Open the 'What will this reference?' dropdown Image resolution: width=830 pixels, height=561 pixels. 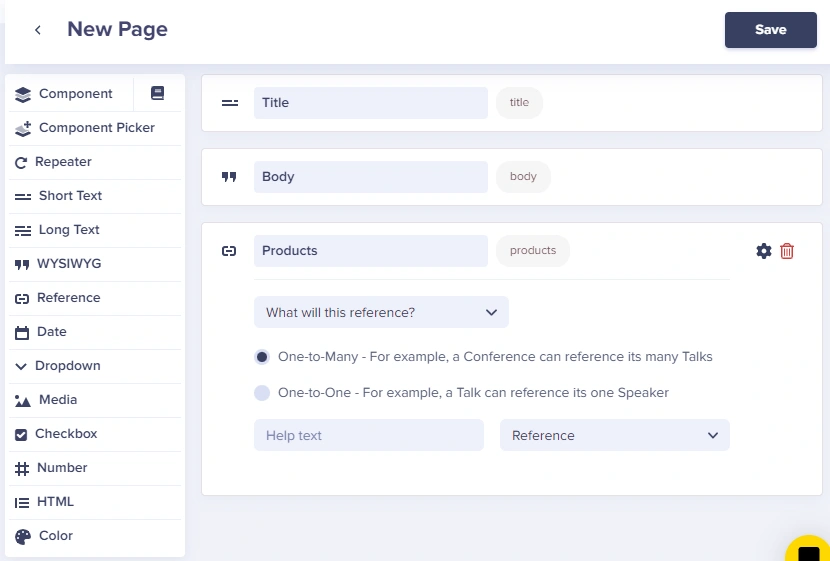[381, 312]
